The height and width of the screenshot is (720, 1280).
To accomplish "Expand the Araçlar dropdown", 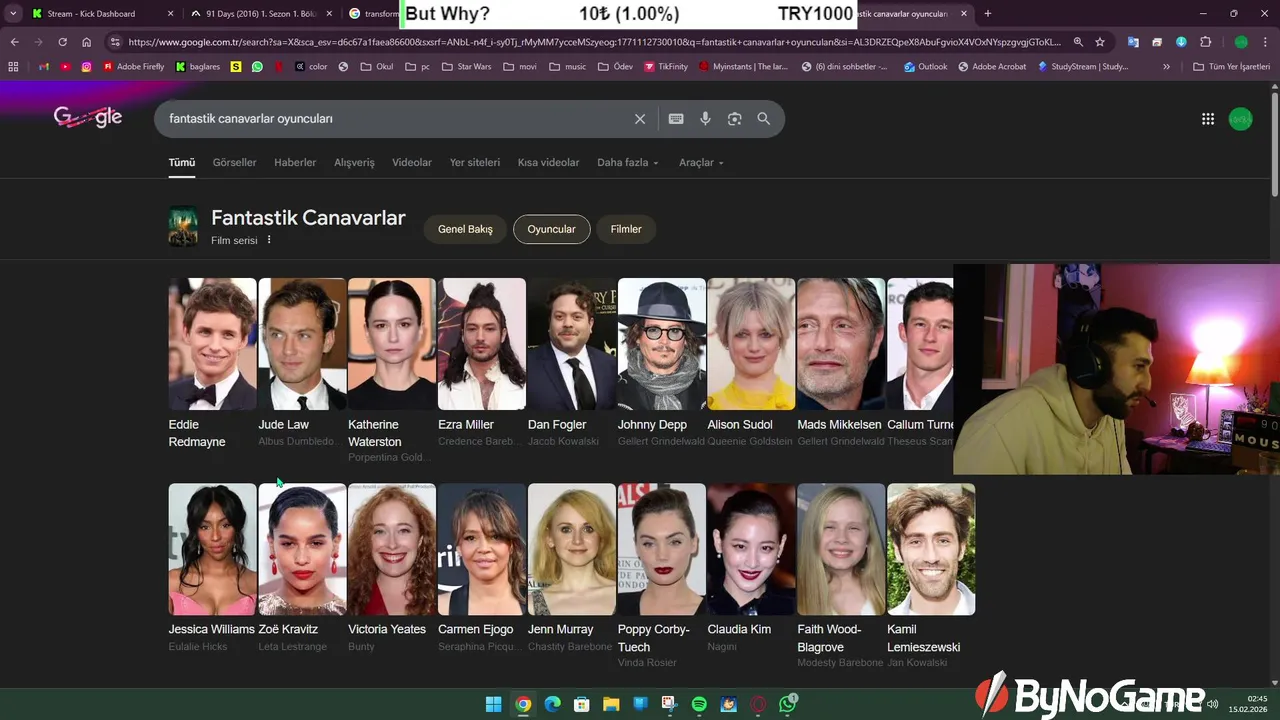I will 701,162.
